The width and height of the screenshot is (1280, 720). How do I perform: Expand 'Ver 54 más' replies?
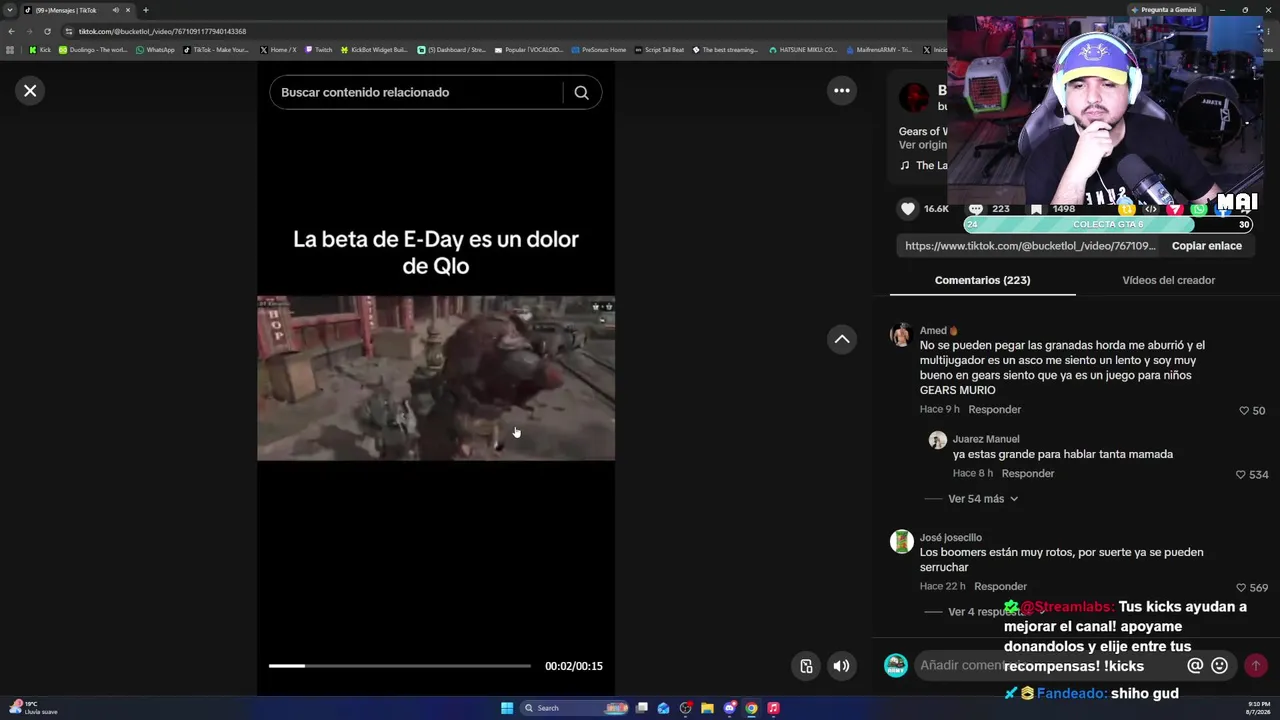tap(983, 499)
